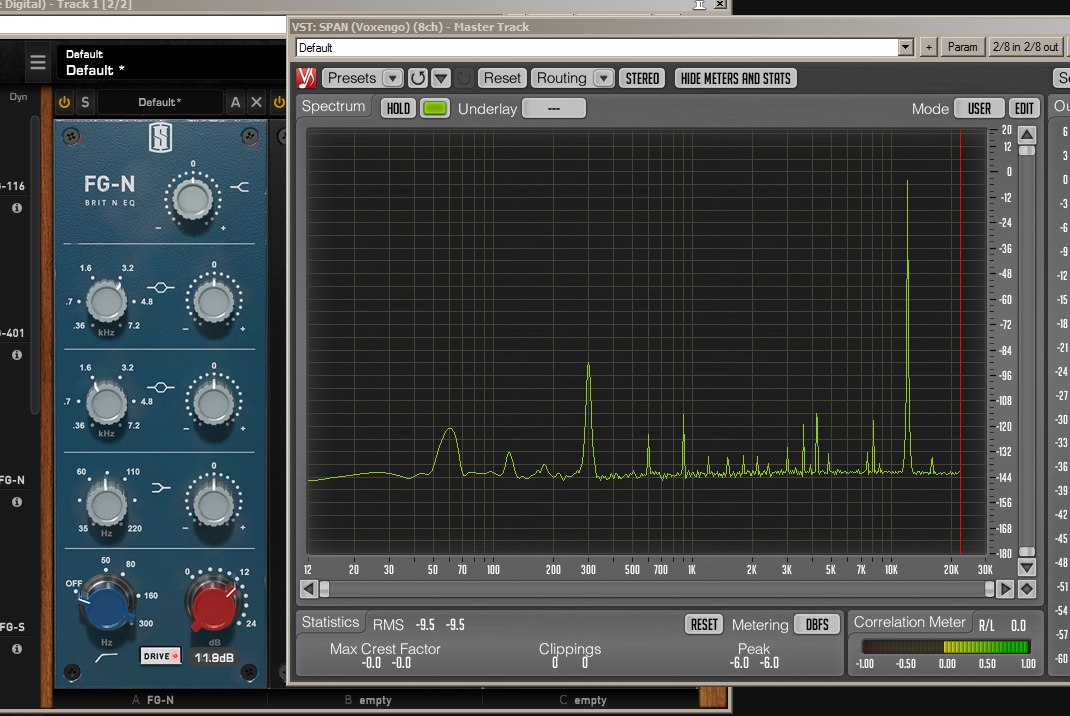
Task: Toggle the FG-N module power button
Action: tap(64, 102)
